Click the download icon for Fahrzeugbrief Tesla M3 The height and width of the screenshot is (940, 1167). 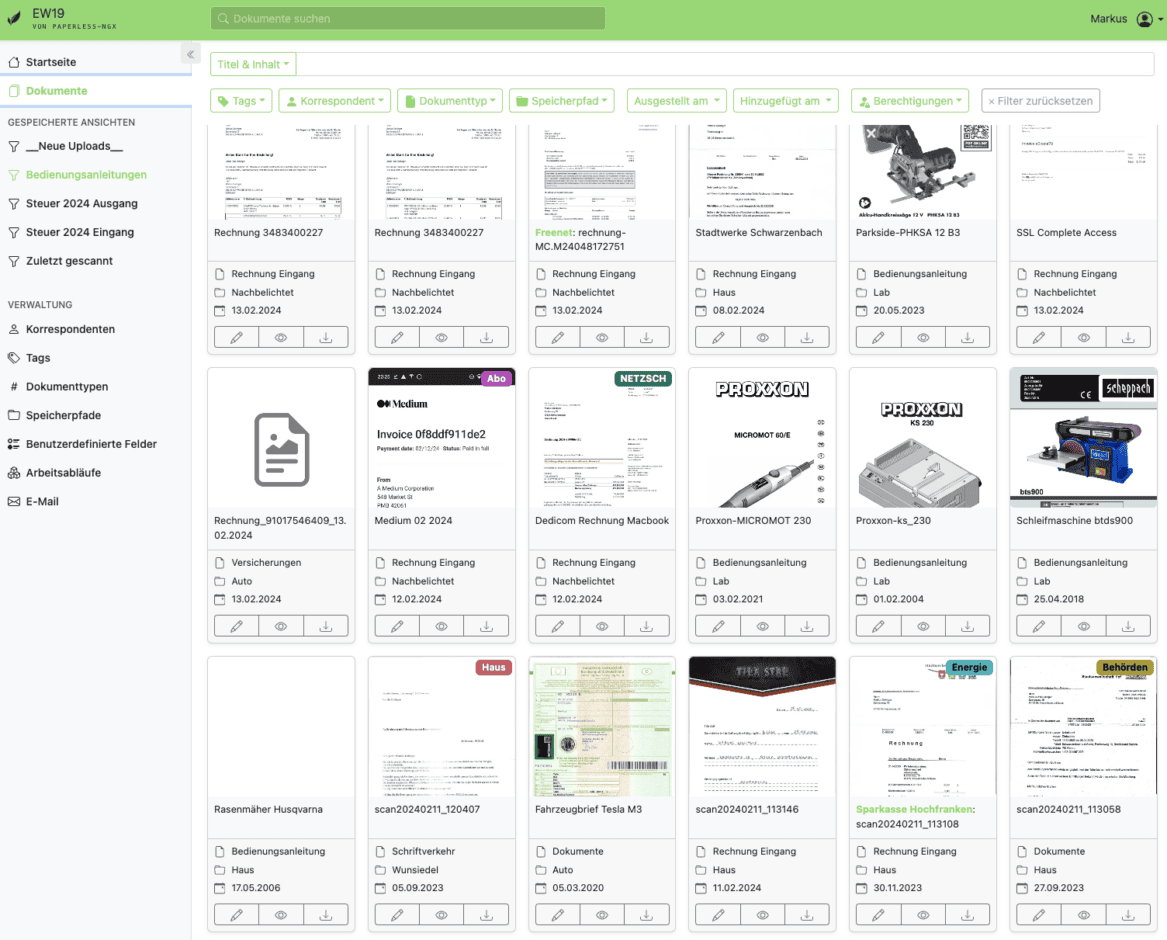tap(646, 914)
